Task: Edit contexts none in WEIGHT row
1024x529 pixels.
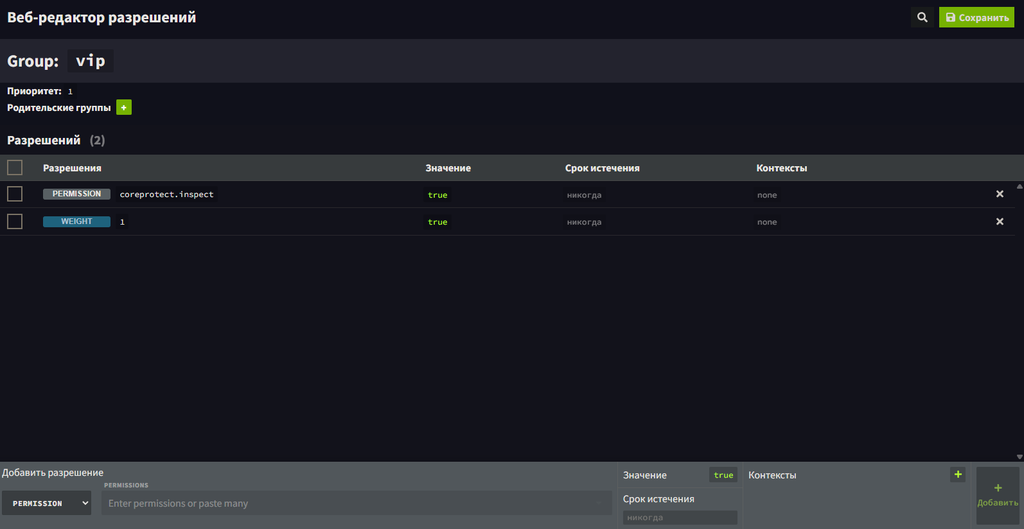Action: tap(767, 222)
